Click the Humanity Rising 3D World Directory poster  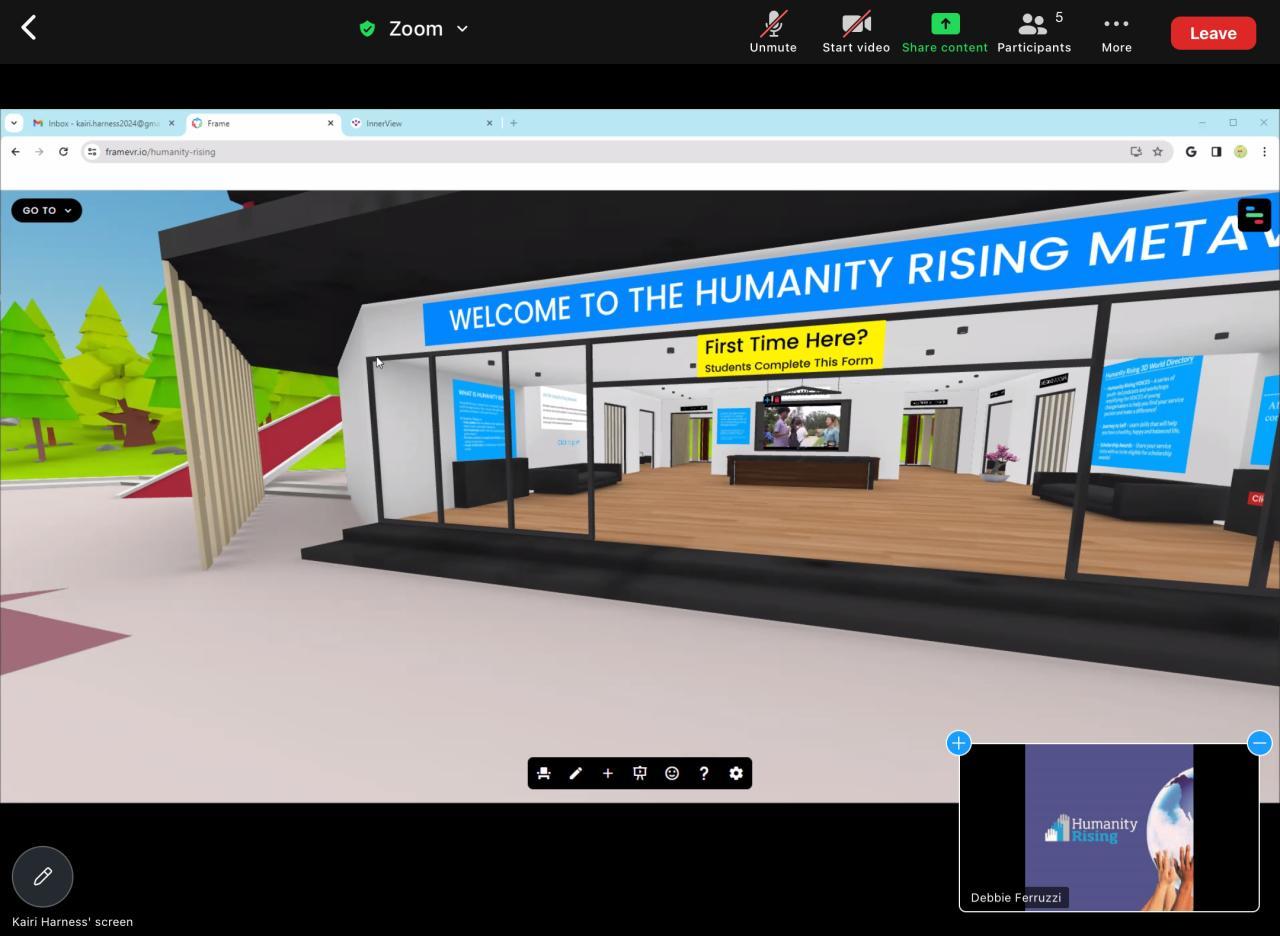(1149, 412)
